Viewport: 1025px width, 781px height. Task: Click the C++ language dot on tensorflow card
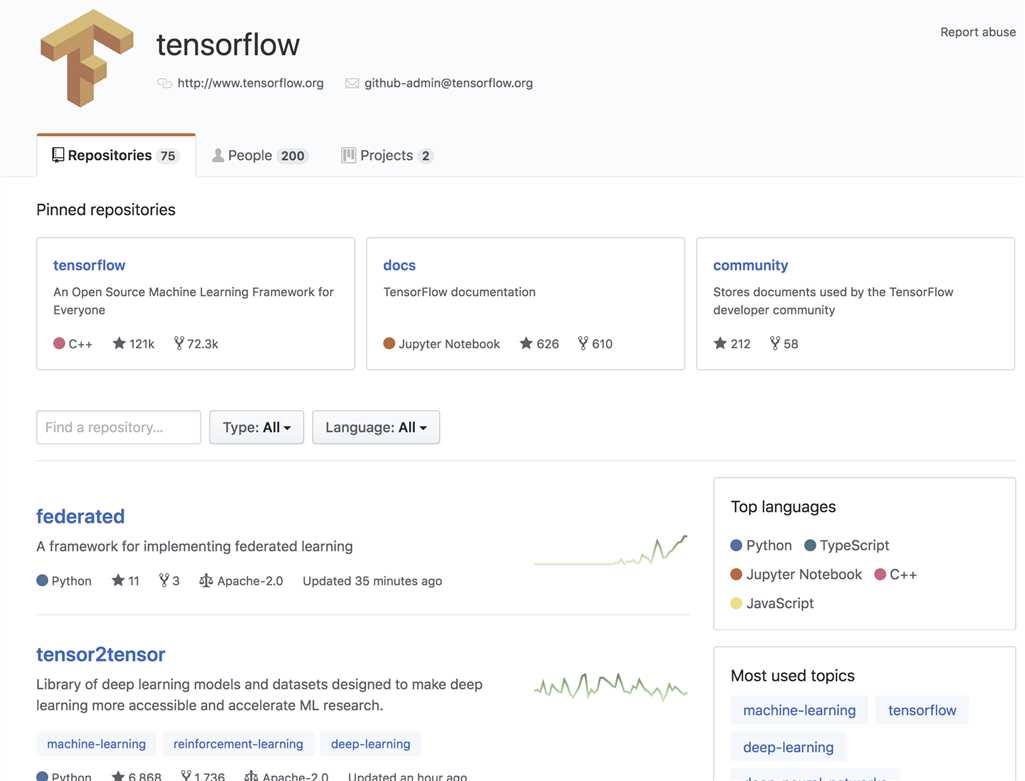[x=59, y=343]
